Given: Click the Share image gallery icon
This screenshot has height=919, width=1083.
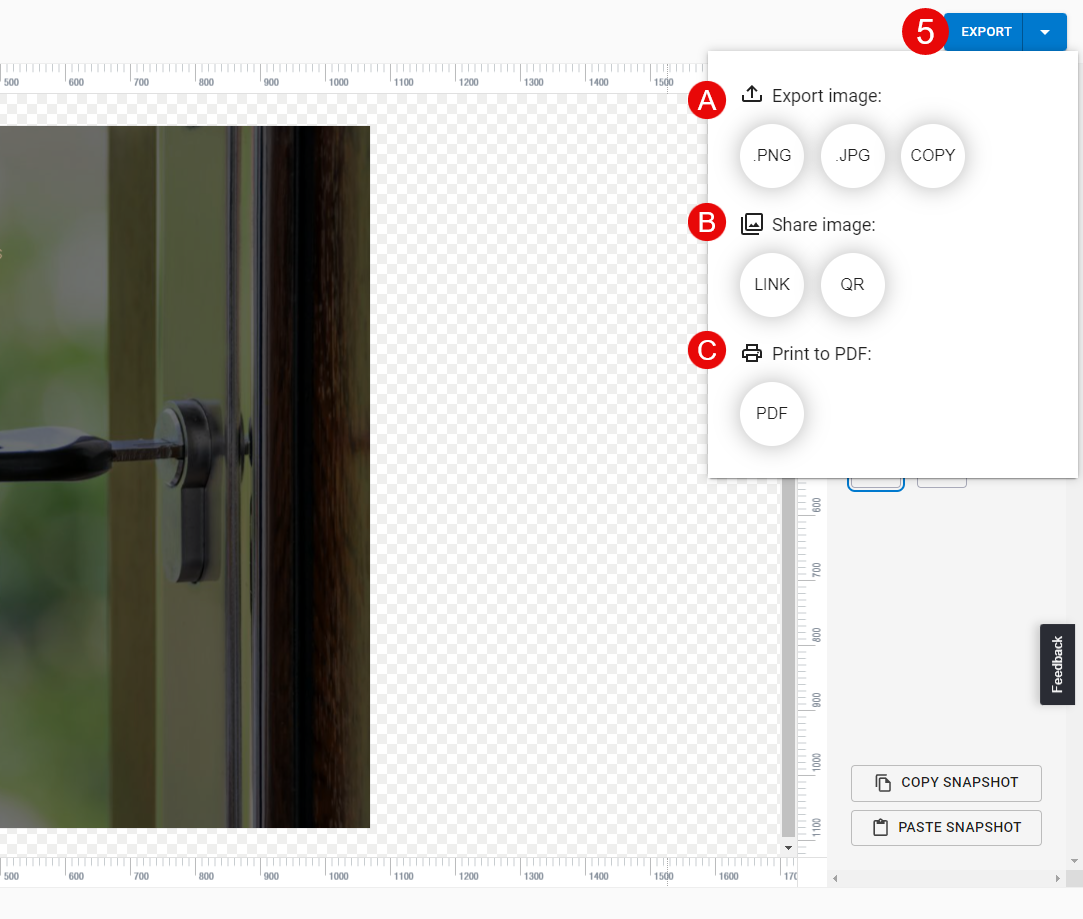Looking at the screenshot, I should (751, 224).
